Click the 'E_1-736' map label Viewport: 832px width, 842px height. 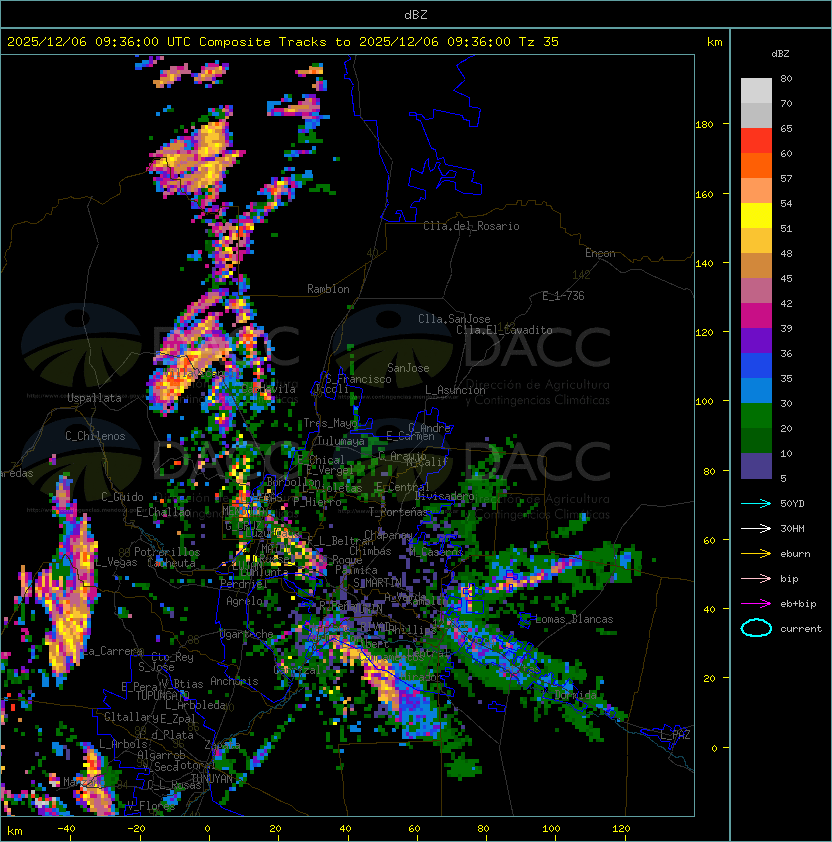563,296
